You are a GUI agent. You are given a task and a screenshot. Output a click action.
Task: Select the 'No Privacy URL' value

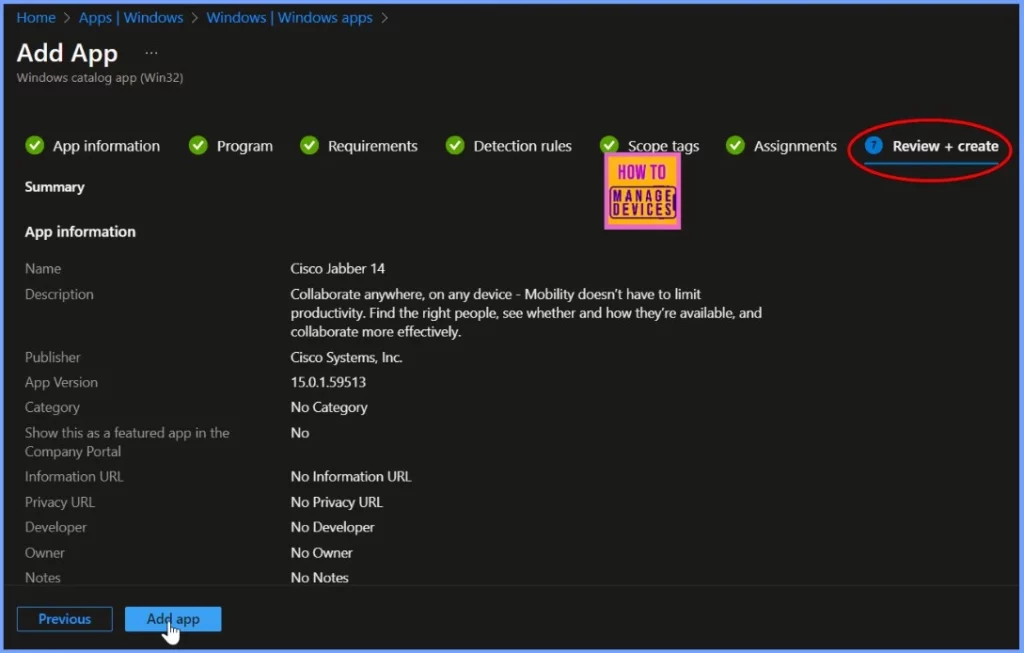point(336,502)
